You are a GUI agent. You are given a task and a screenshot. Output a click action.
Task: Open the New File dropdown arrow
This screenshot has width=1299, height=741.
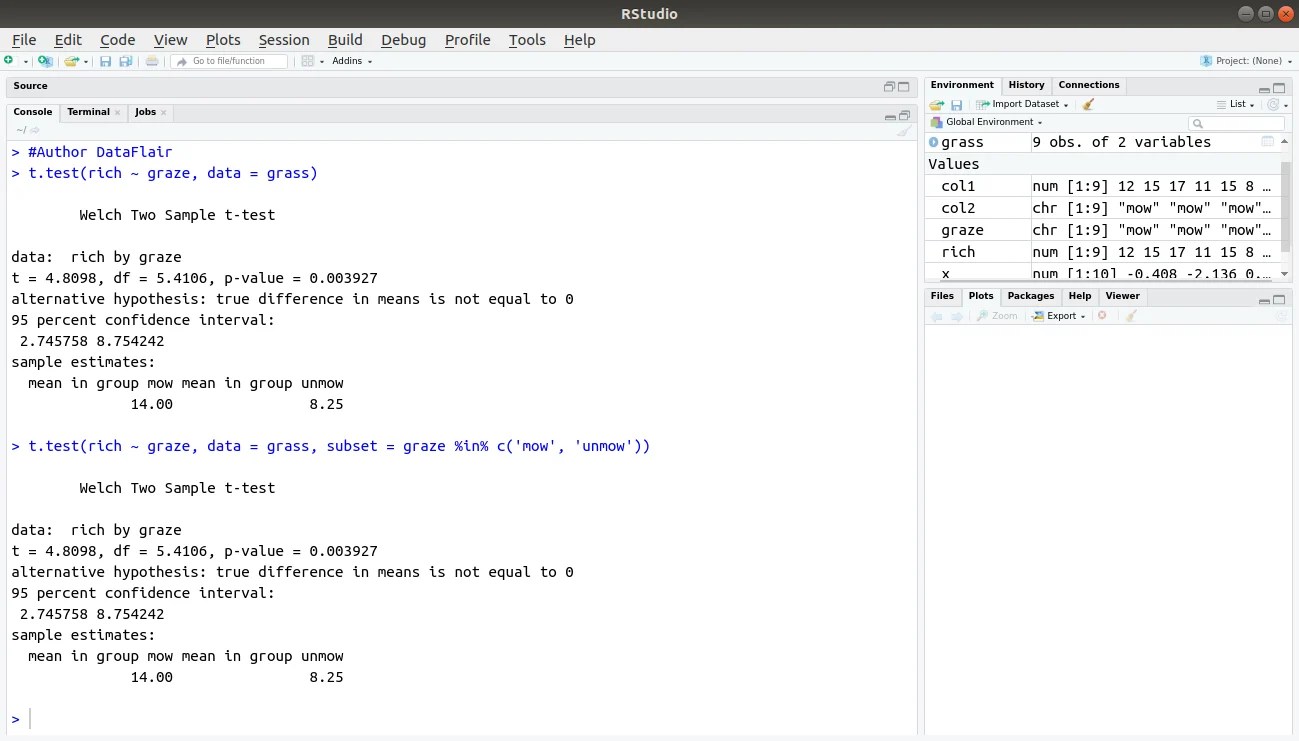[26, 62]
